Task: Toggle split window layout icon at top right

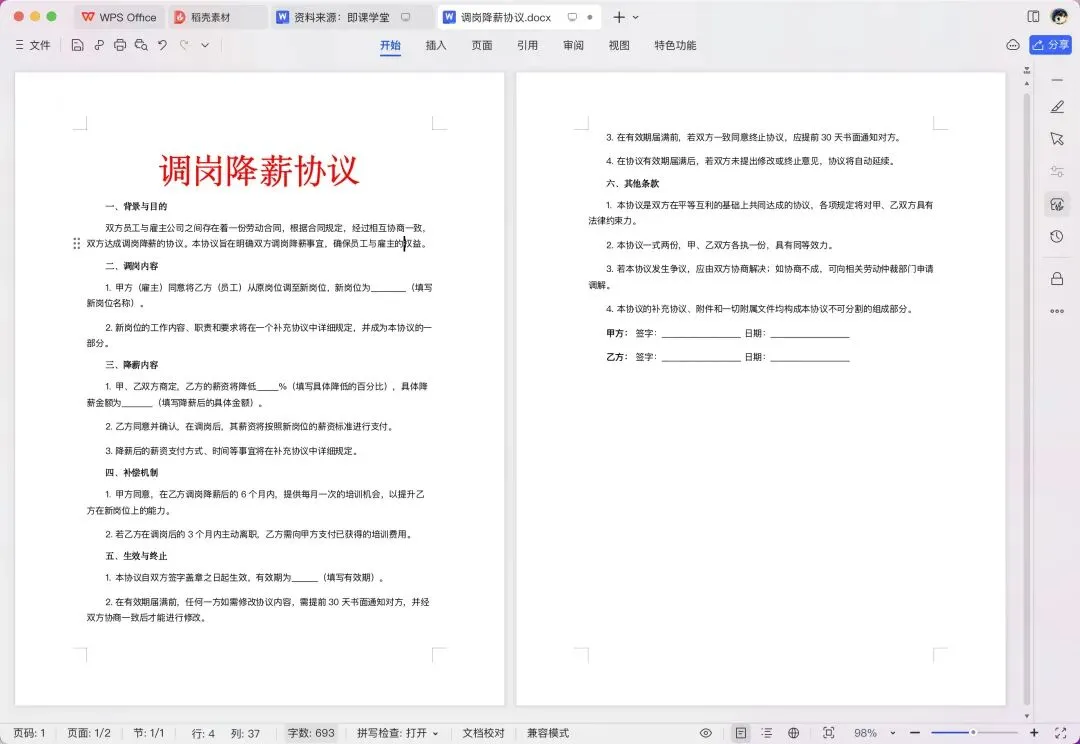Action: tap(1033, 17)
